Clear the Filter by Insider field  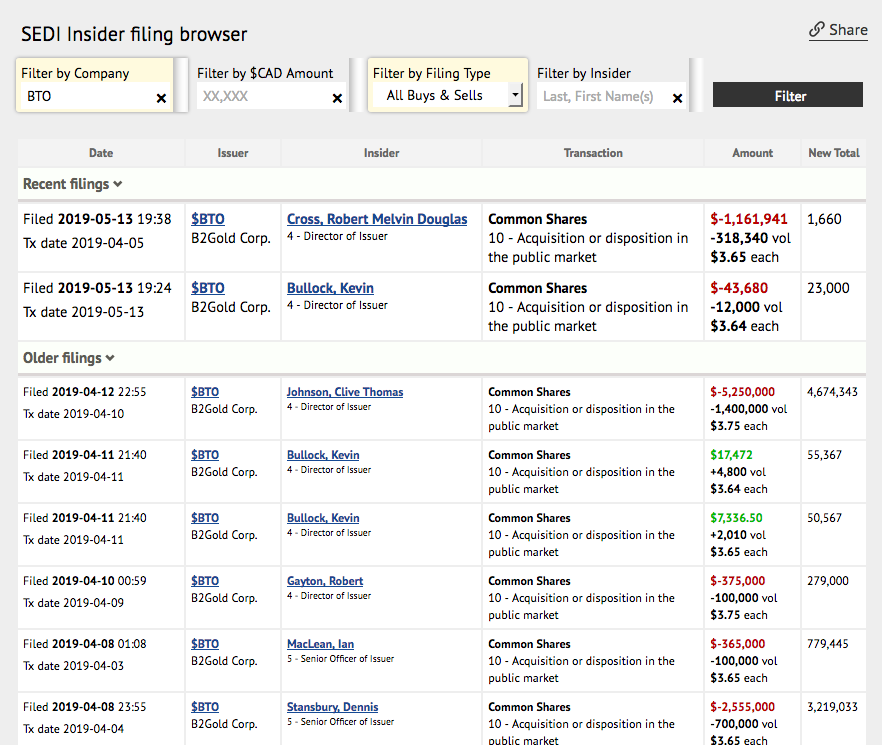pyautogui.click(x=677, y=98)
